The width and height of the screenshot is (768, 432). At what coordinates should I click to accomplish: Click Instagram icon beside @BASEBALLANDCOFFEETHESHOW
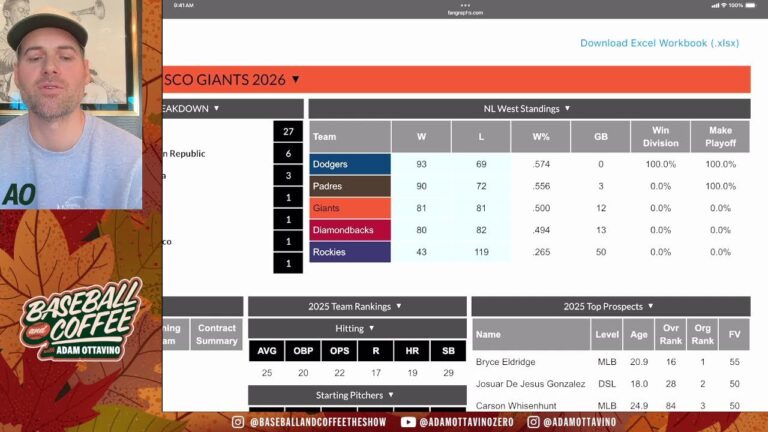(x=237, y=422)
